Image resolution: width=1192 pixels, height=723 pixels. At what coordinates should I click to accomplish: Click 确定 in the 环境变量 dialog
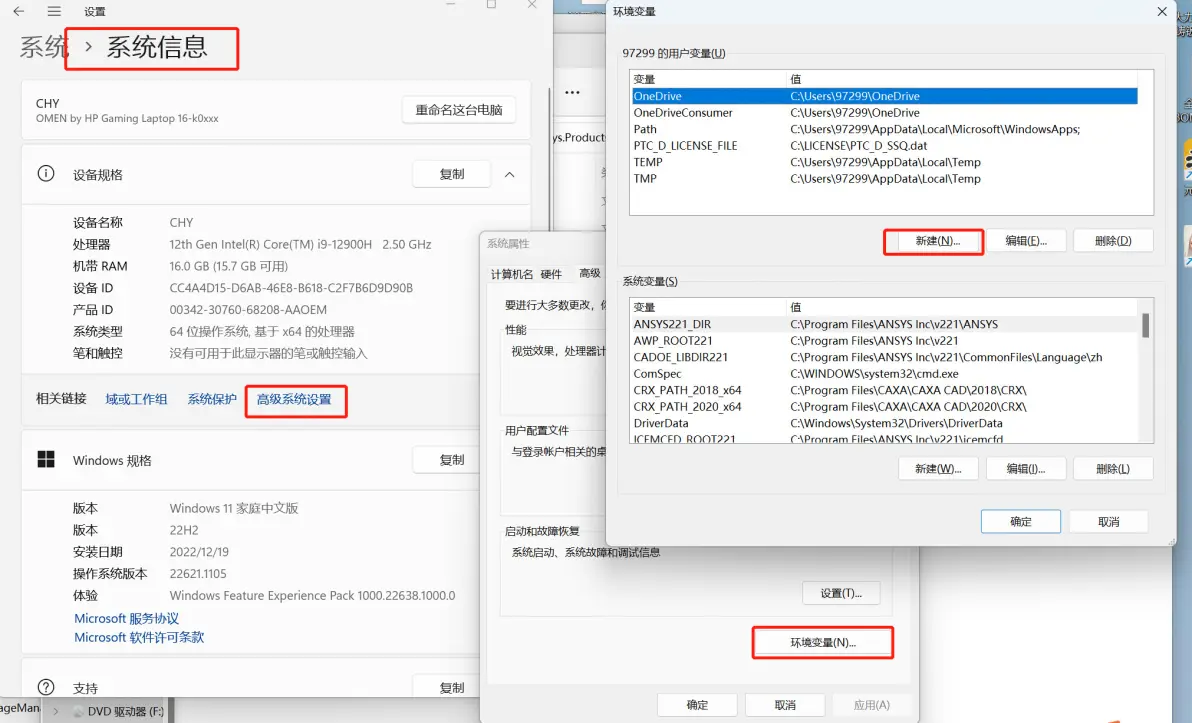click(x=1020, y=522)
